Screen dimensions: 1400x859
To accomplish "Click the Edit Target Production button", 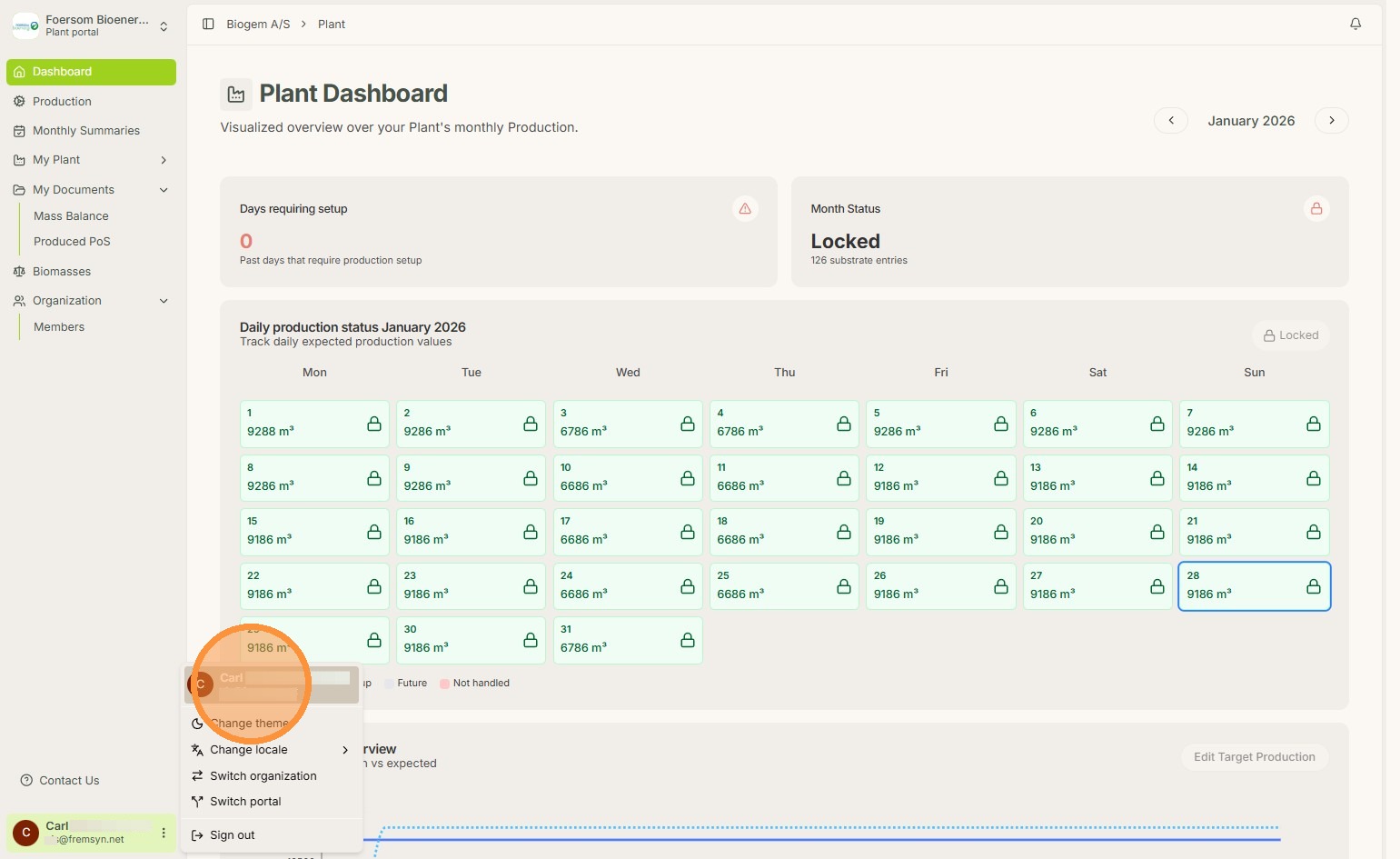I will pyautogui.click(x=1254, y=757).
